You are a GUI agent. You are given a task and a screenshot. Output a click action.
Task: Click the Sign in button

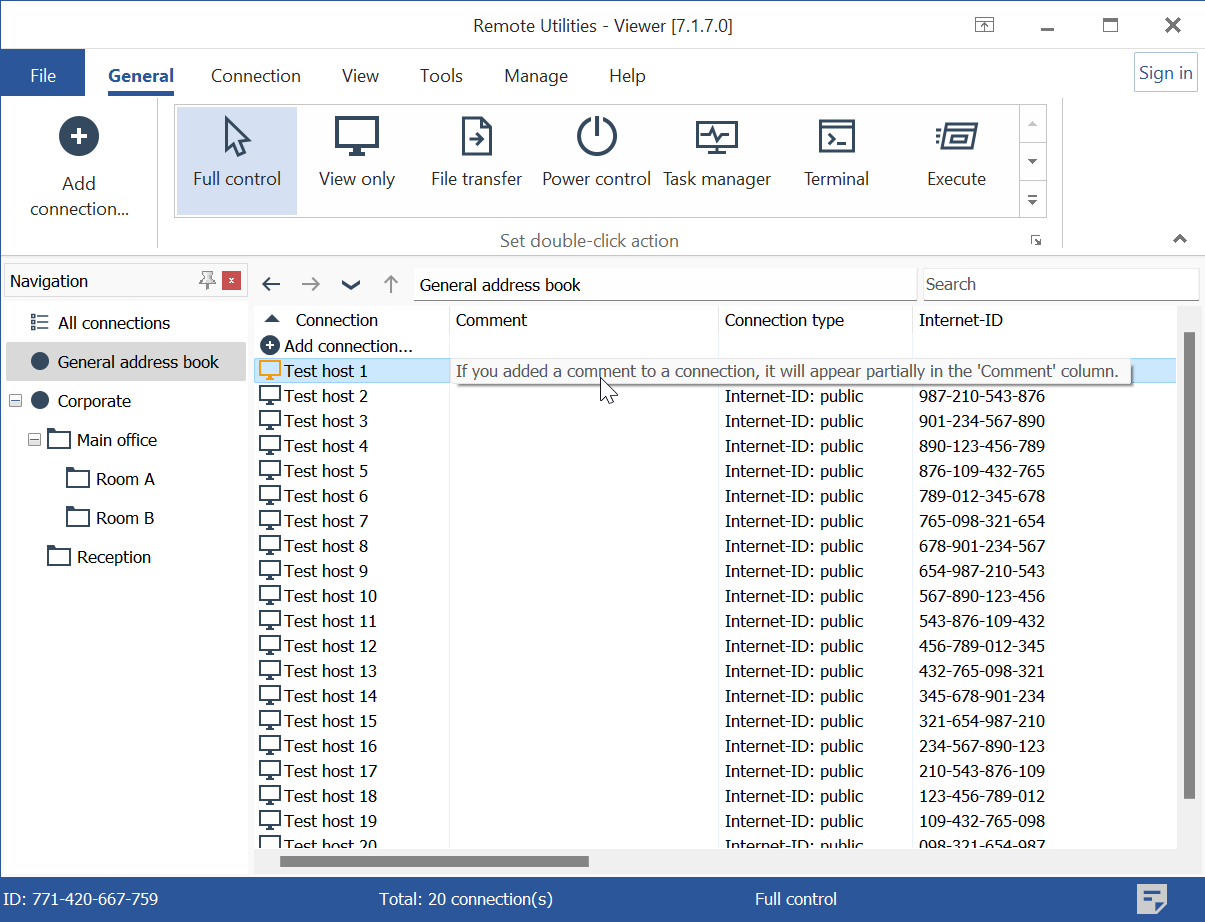point(1165,73)
